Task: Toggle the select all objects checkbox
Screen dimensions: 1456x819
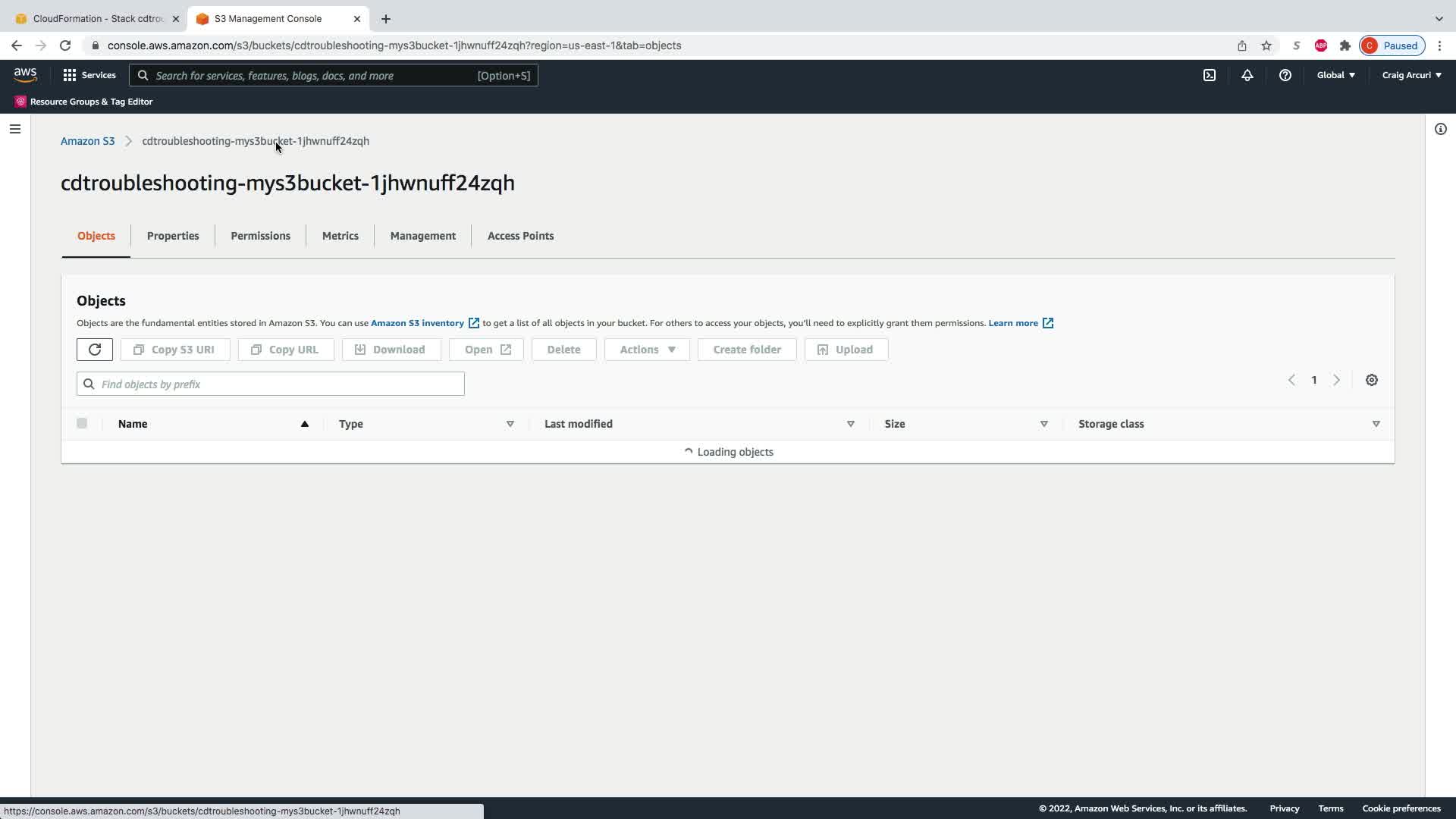Action: tap(82, 423)
